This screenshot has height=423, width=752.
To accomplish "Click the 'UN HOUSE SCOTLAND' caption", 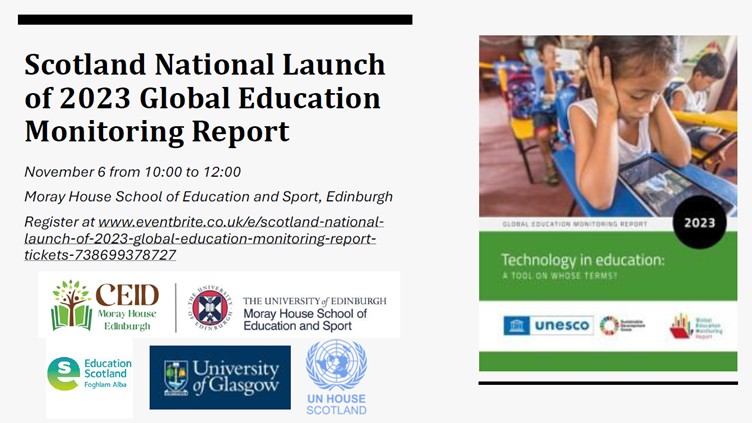I will [x=337, y=405].
